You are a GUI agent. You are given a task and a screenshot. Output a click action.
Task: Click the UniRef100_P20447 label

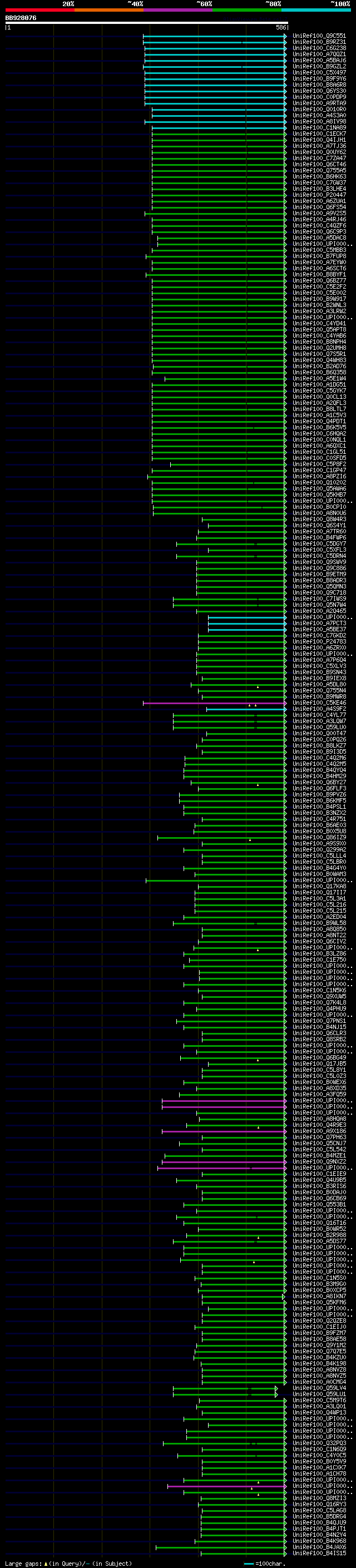(x=319, y=195)
